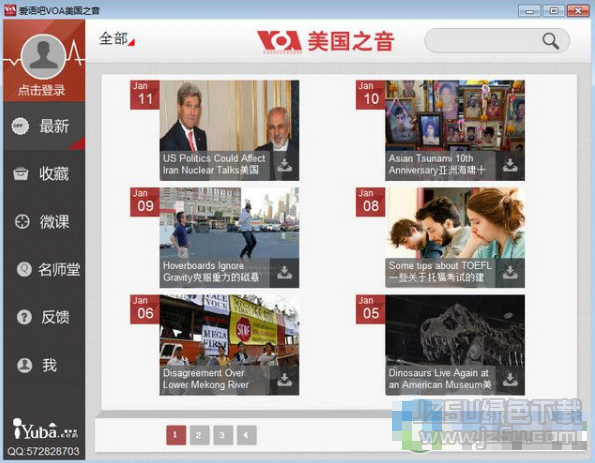
Task: Click the magnifier search icon
Action: 551,41
